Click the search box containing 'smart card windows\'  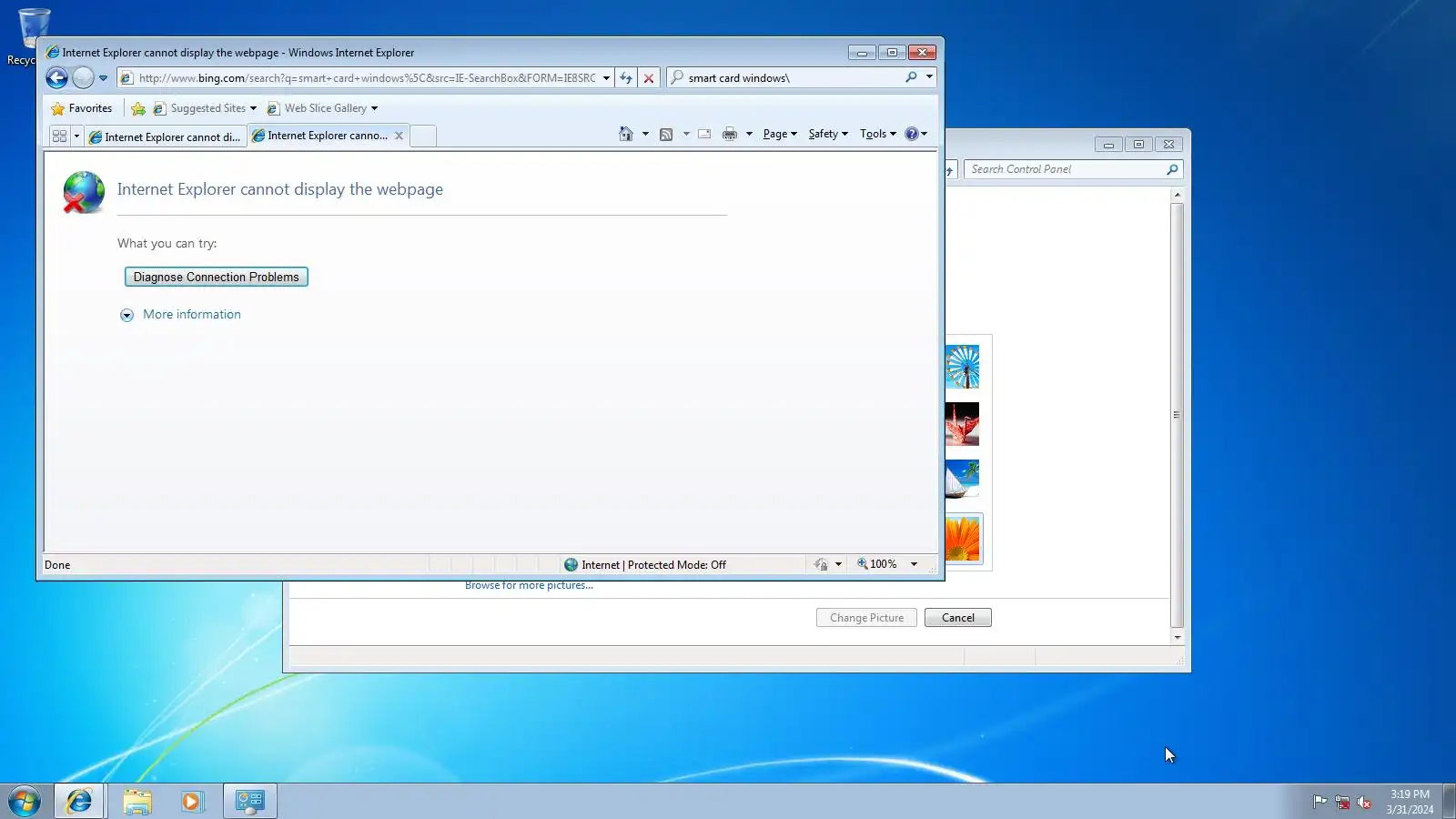[794, 78]
